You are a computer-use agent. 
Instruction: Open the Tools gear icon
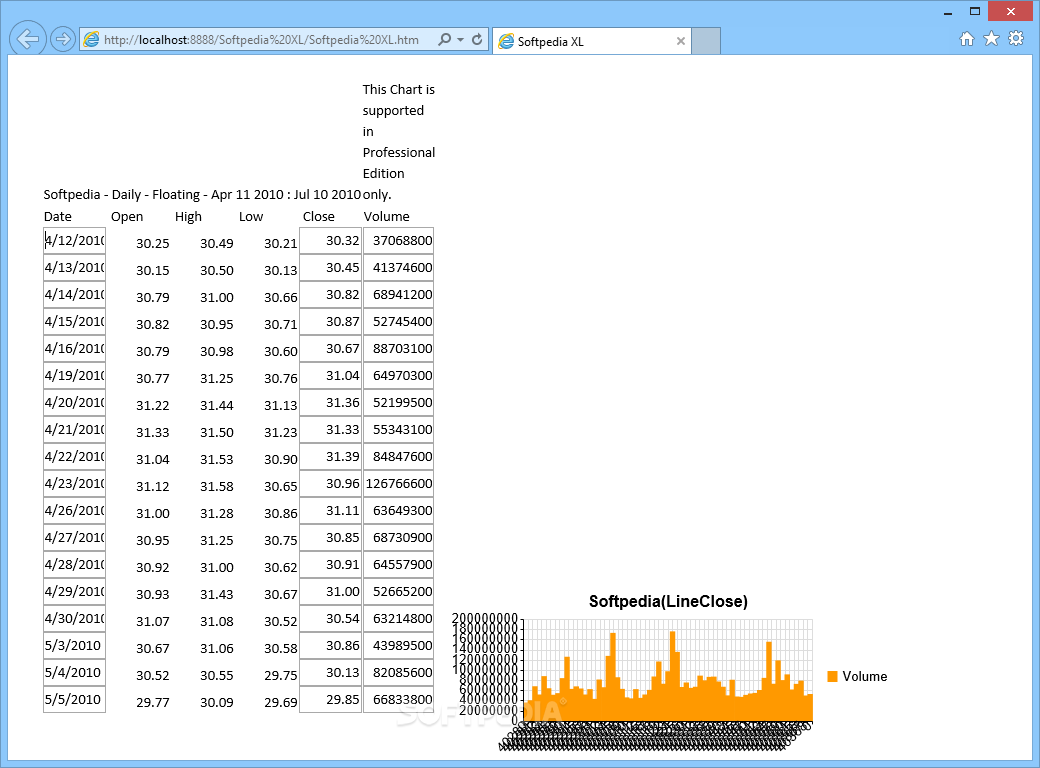[x=1015, y=38]
